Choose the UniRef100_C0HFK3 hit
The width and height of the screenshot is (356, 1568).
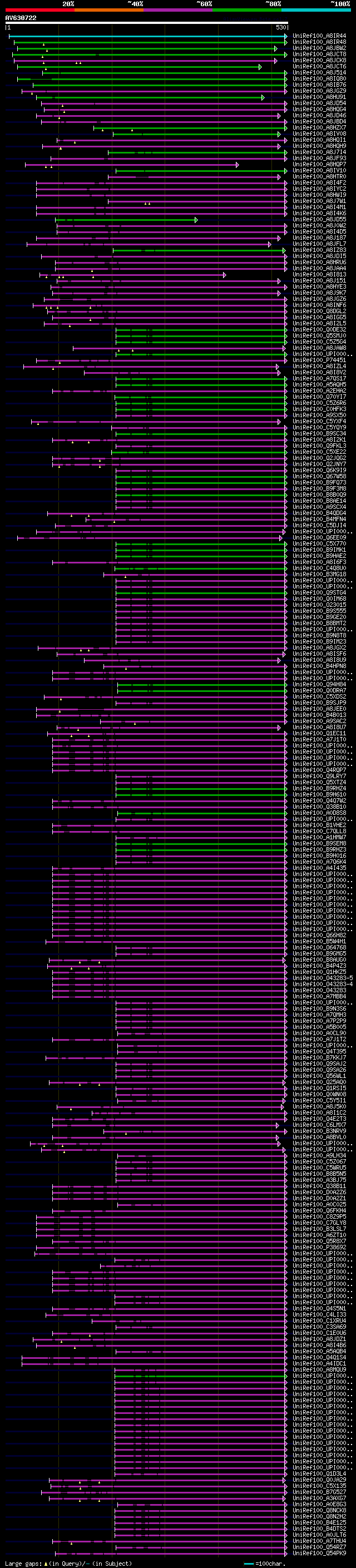319,409
